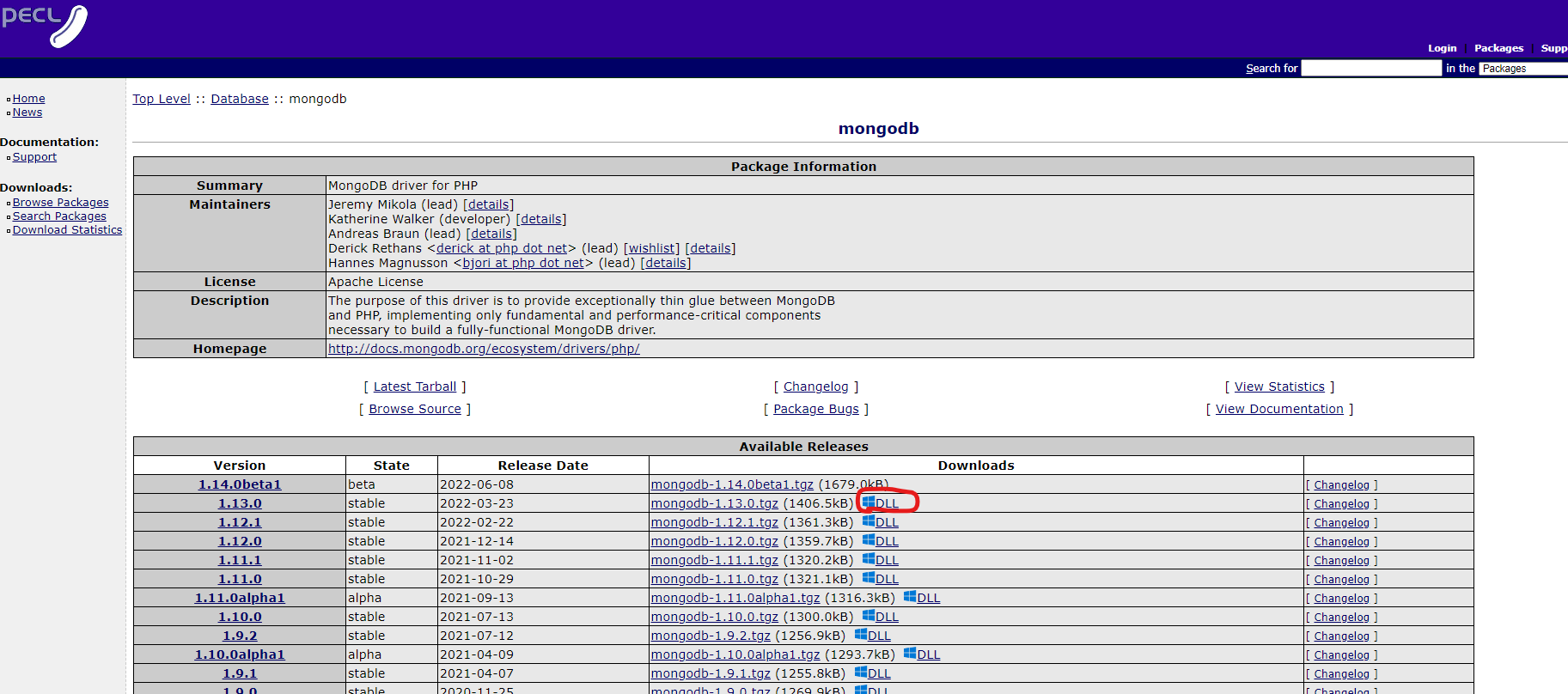Viewport: 1568px width, 694px height.
Task: Open version 1.9.2 release page
Action: 240,636
